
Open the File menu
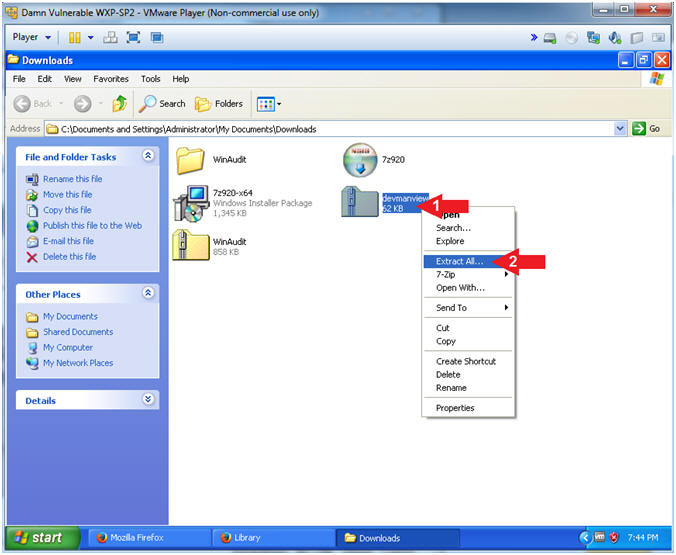19,79
